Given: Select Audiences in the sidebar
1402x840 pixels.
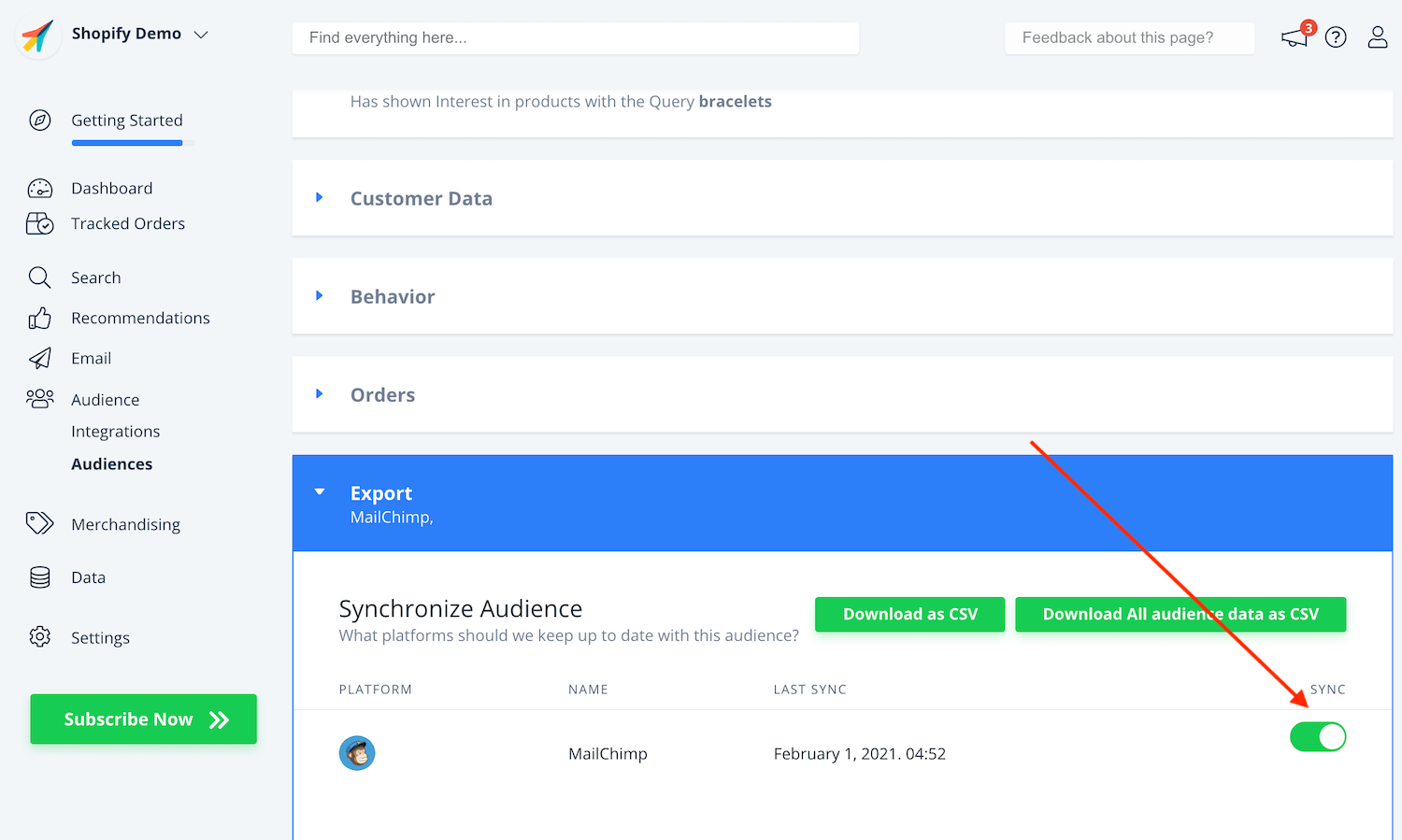Looking at the screenshot, I should pos(111,464).
